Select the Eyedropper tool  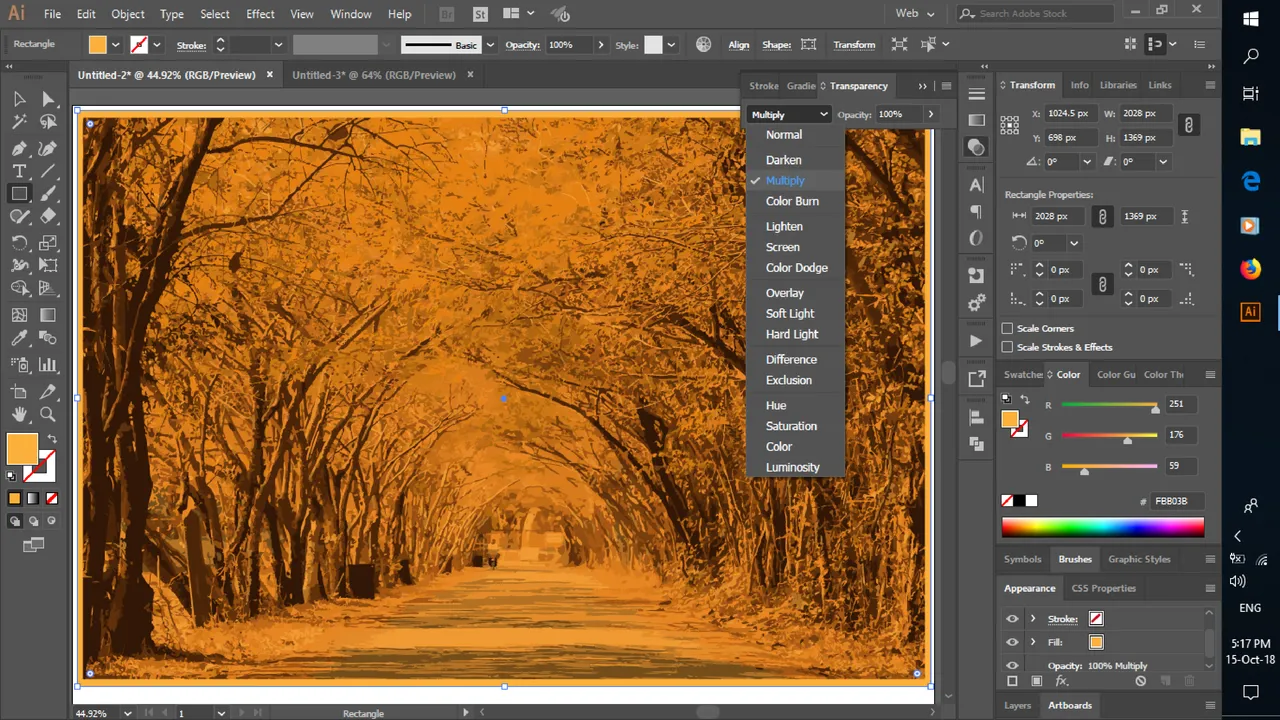[19, 339]
